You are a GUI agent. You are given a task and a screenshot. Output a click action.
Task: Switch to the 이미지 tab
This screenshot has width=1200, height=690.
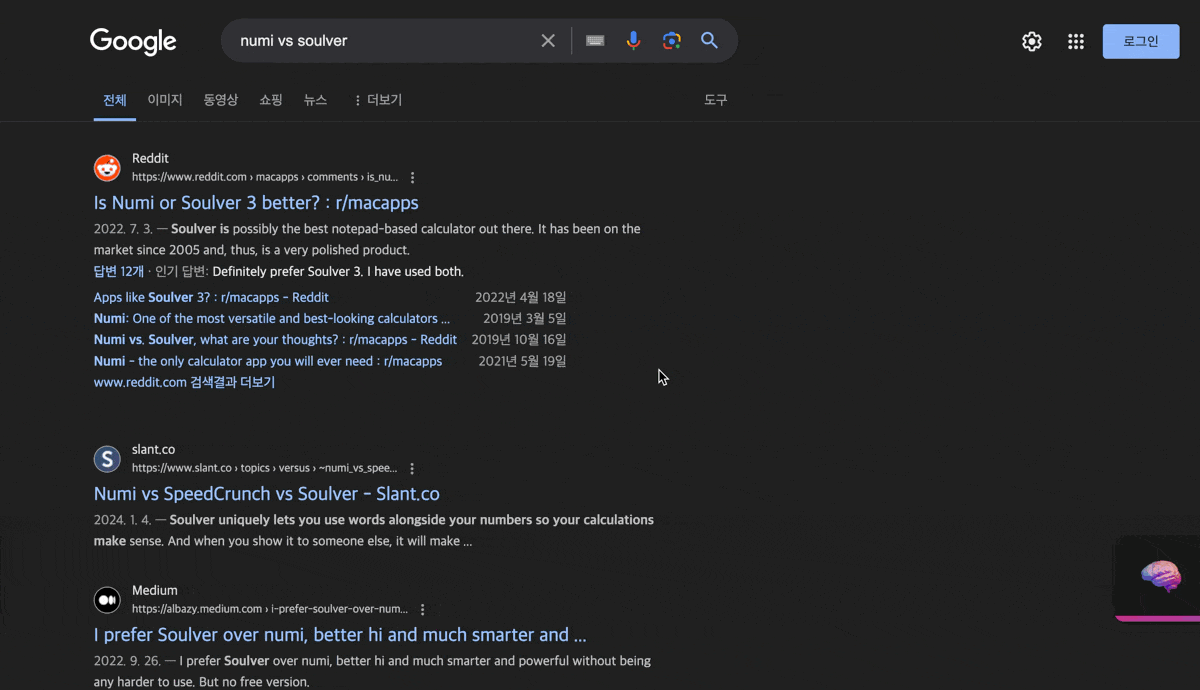click(x=165, y=100)
